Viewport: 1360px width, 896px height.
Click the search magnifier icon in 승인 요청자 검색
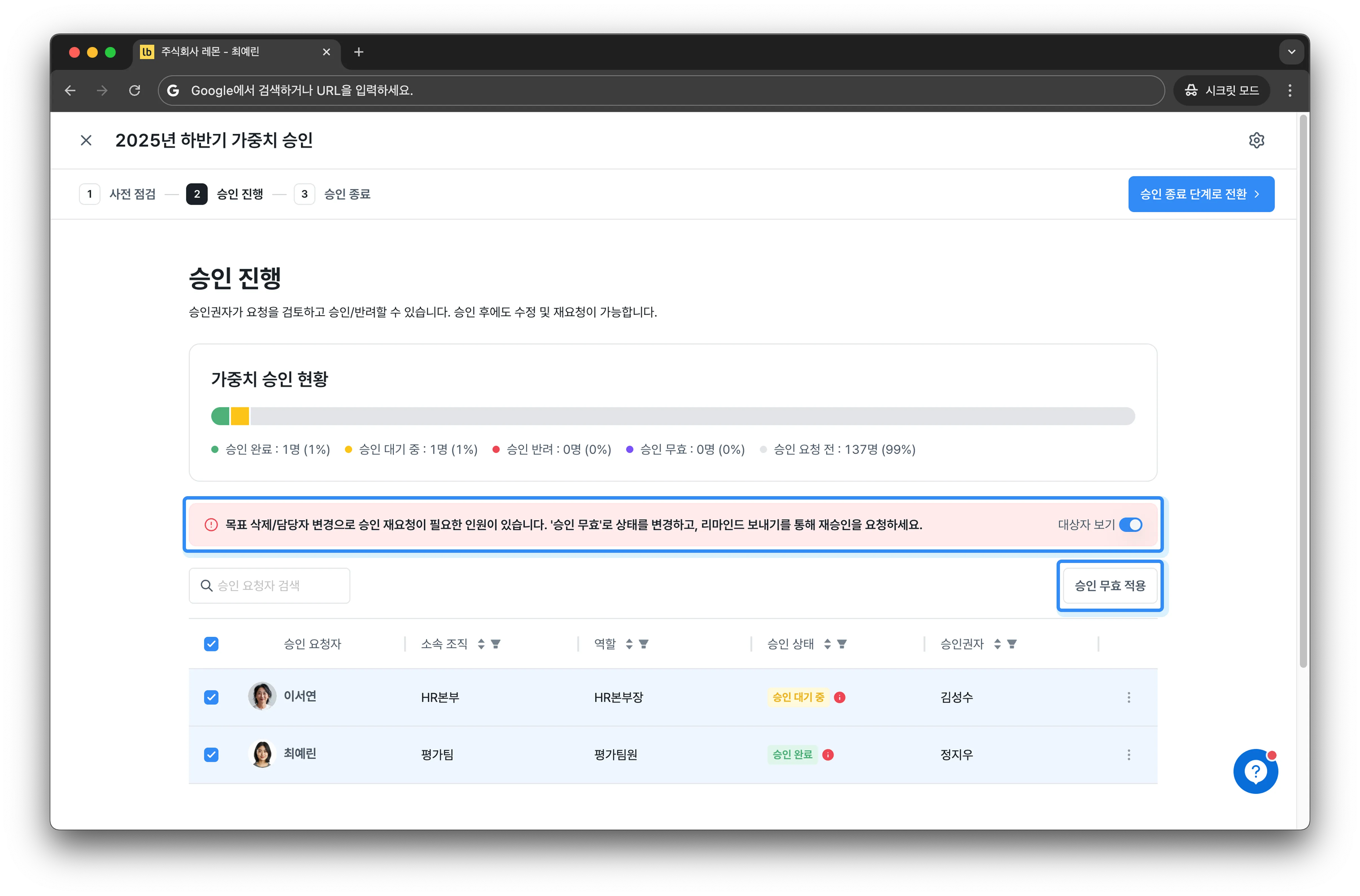pos(206,586)
